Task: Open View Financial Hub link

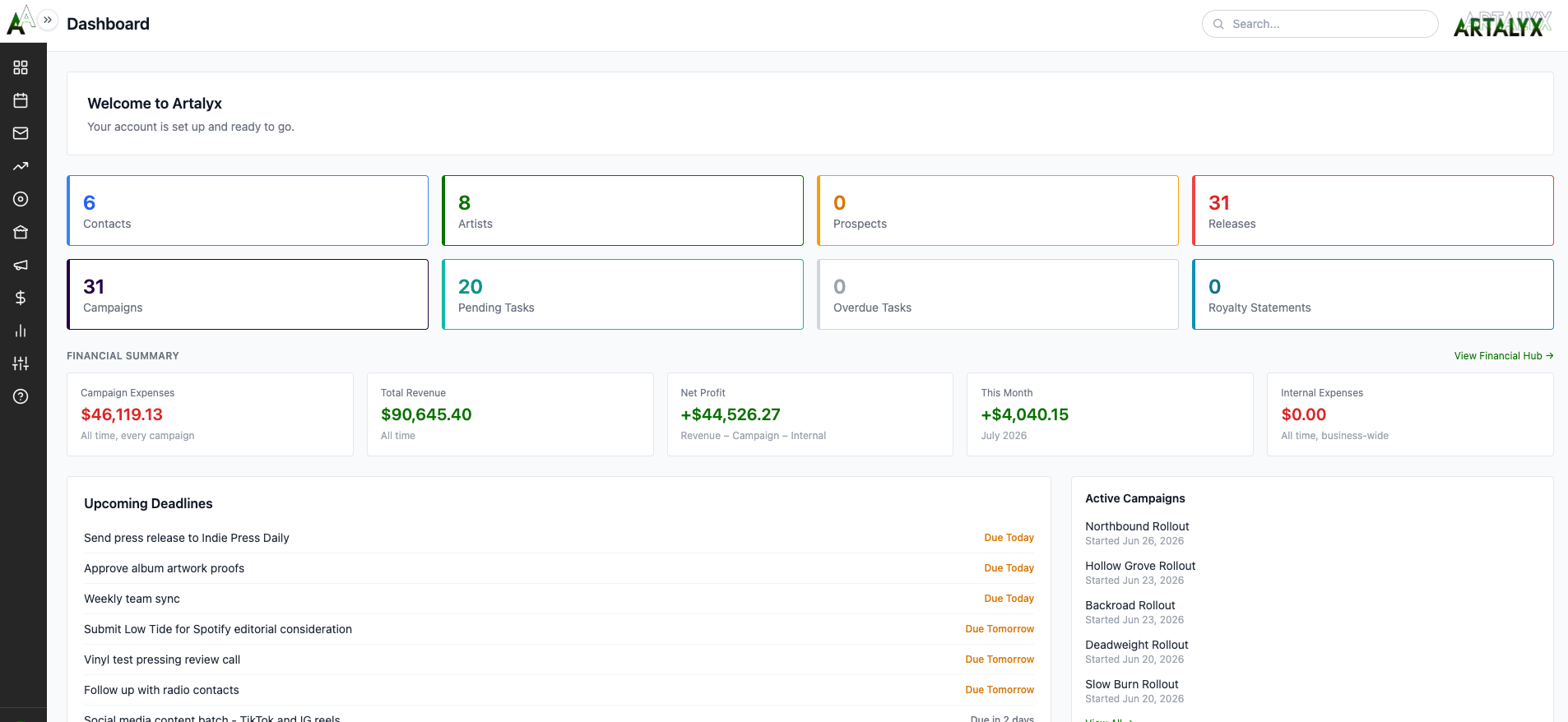Action: [x=1503, y=356]
